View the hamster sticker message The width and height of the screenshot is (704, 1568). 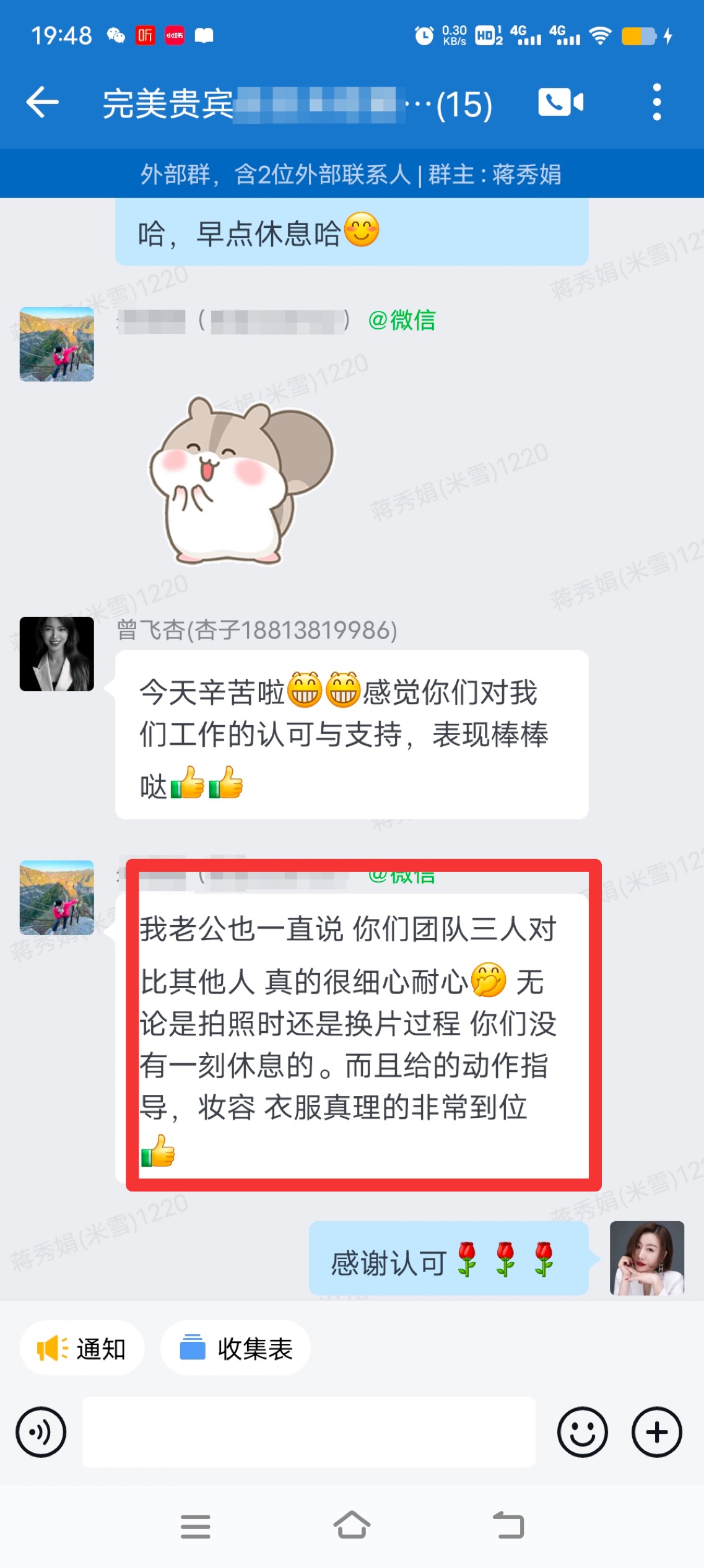[241, 479]
